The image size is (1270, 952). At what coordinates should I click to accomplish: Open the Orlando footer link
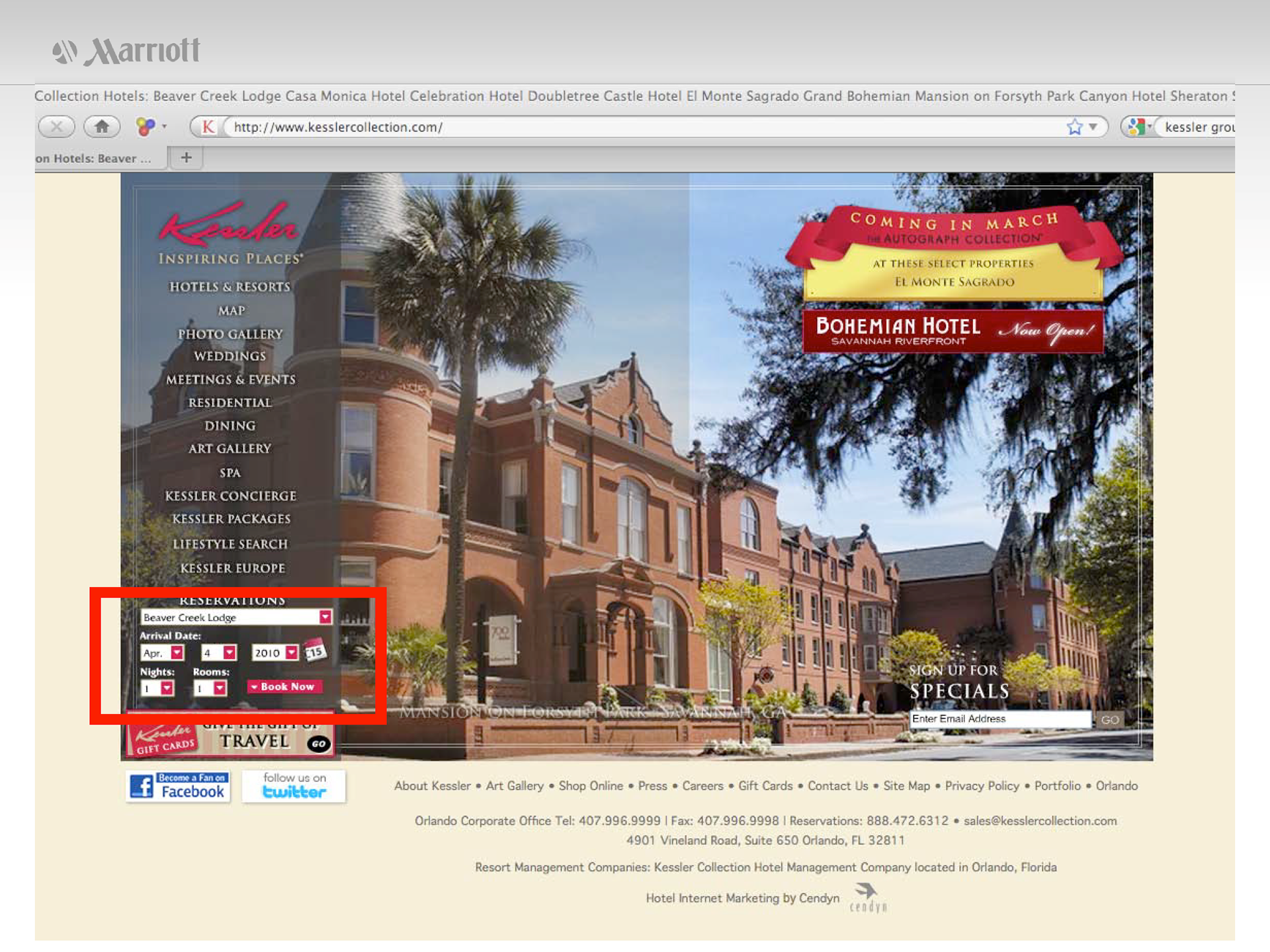(x=1117, y=785)
